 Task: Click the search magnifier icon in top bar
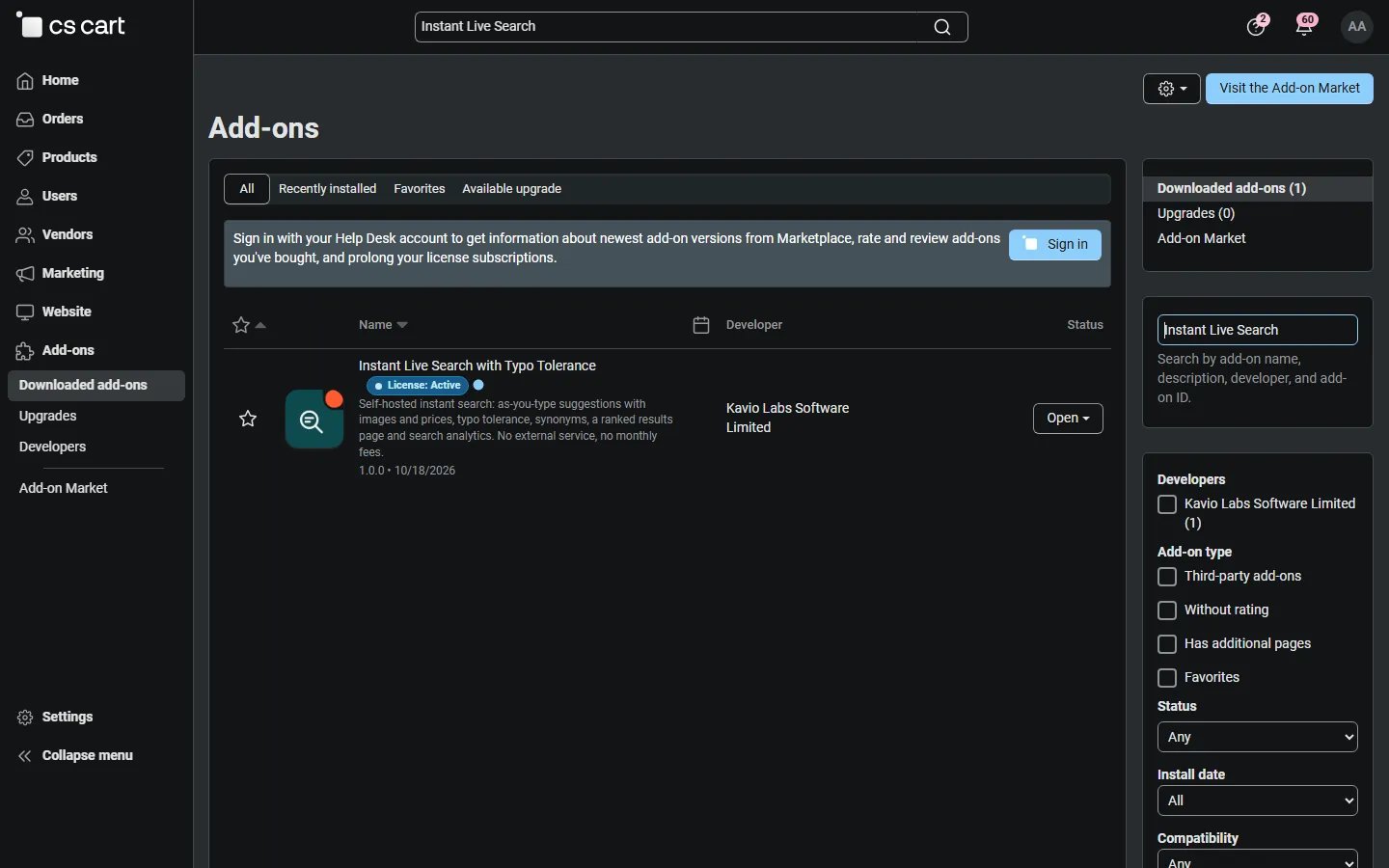pos(942,27)
